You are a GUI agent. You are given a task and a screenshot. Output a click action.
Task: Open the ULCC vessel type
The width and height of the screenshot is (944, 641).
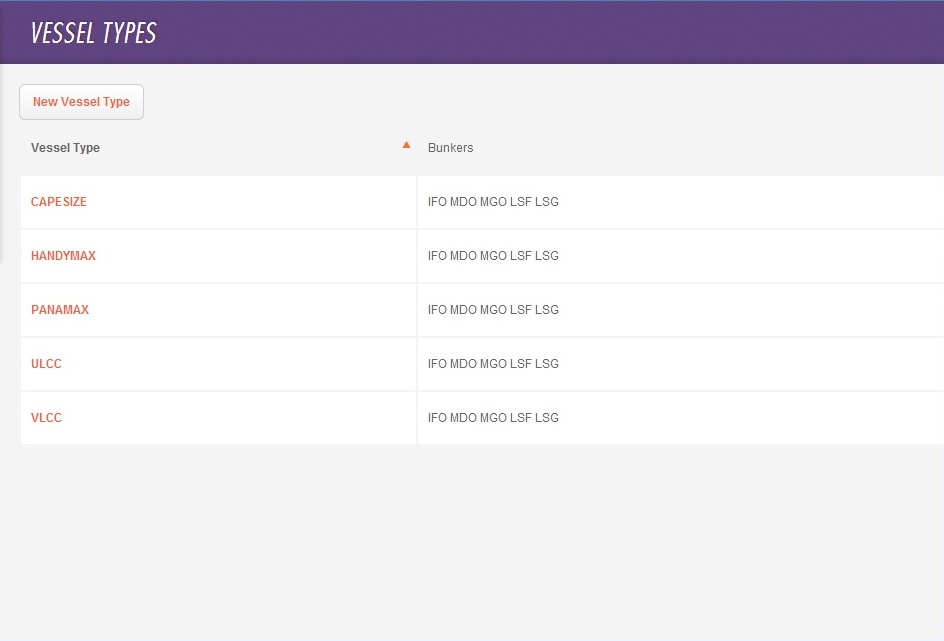point(46,364)
